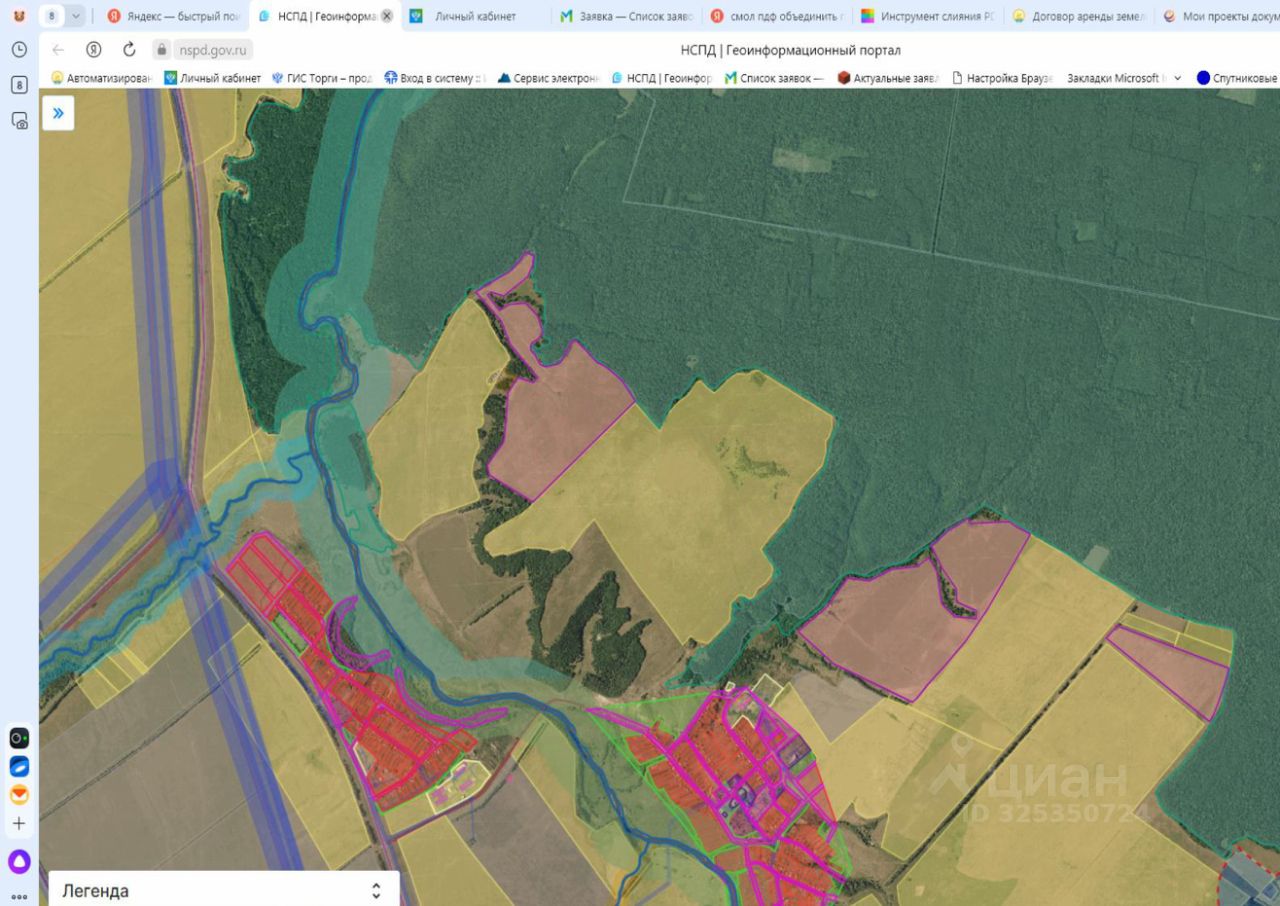Image resolution: width=1280 pixels, height=906 pixels.
Task: Close the НСПД tab
Action: 387,16
